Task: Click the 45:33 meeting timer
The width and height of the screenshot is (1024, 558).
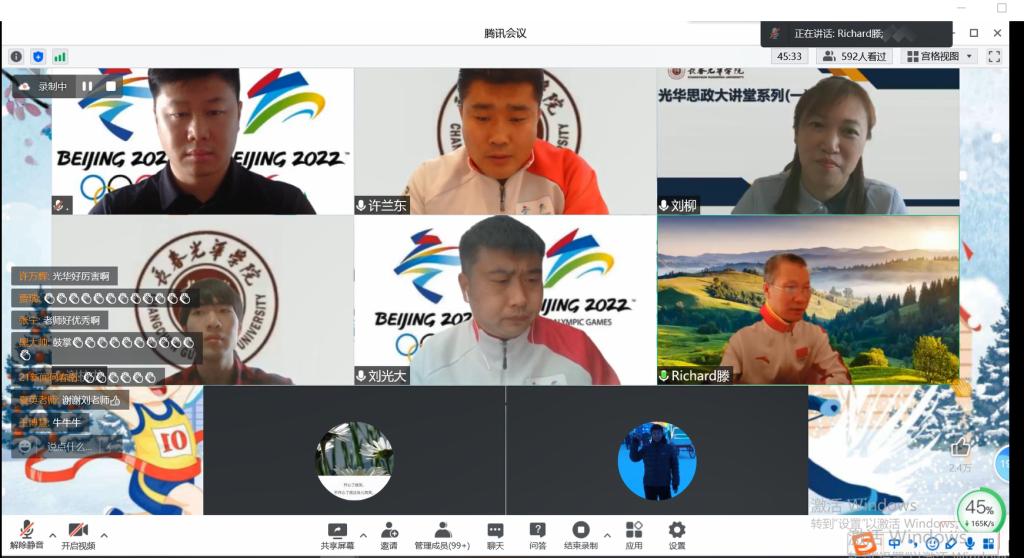Action: [x=789, y=57]
